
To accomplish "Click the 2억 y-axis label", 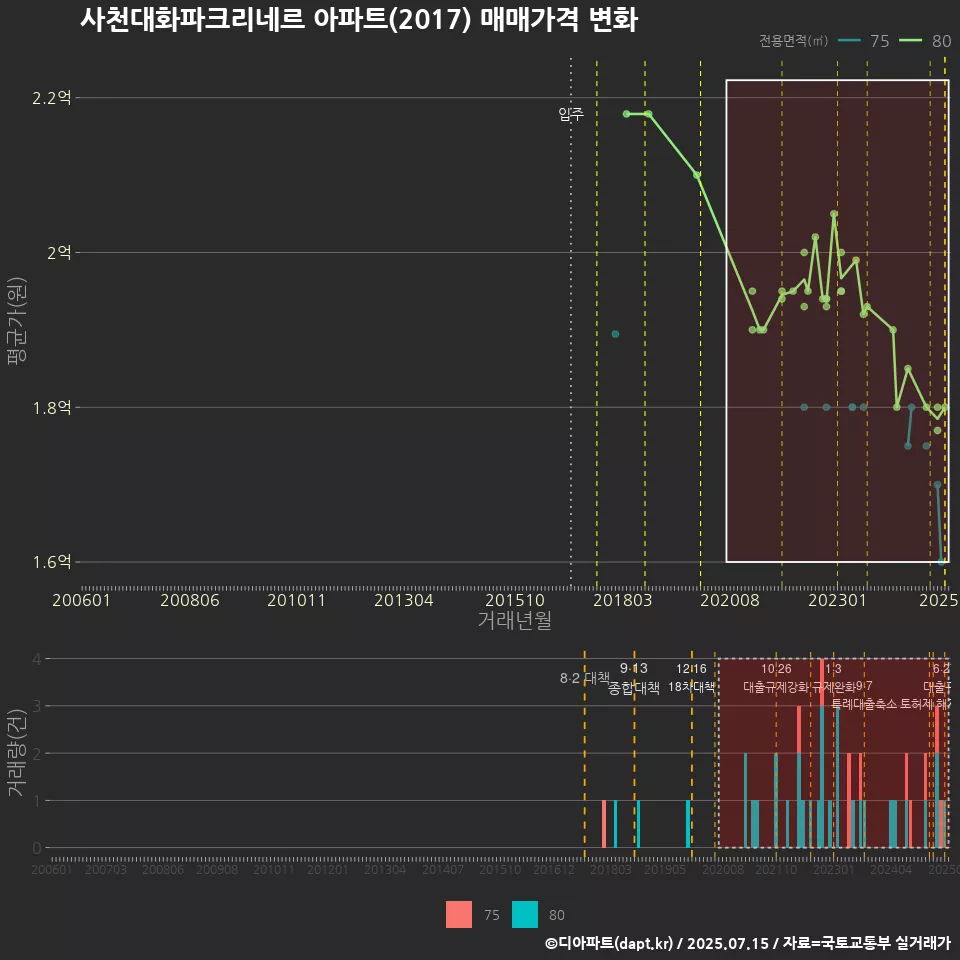I will [59, 252].
